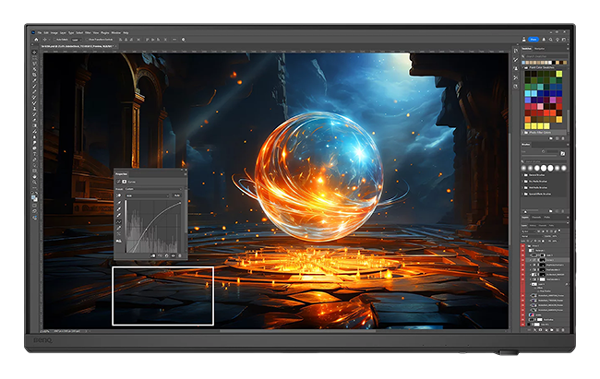Open the Edit menu
Image resolution: width=600 pixels, height=379 pixels.
coord(46,33)
